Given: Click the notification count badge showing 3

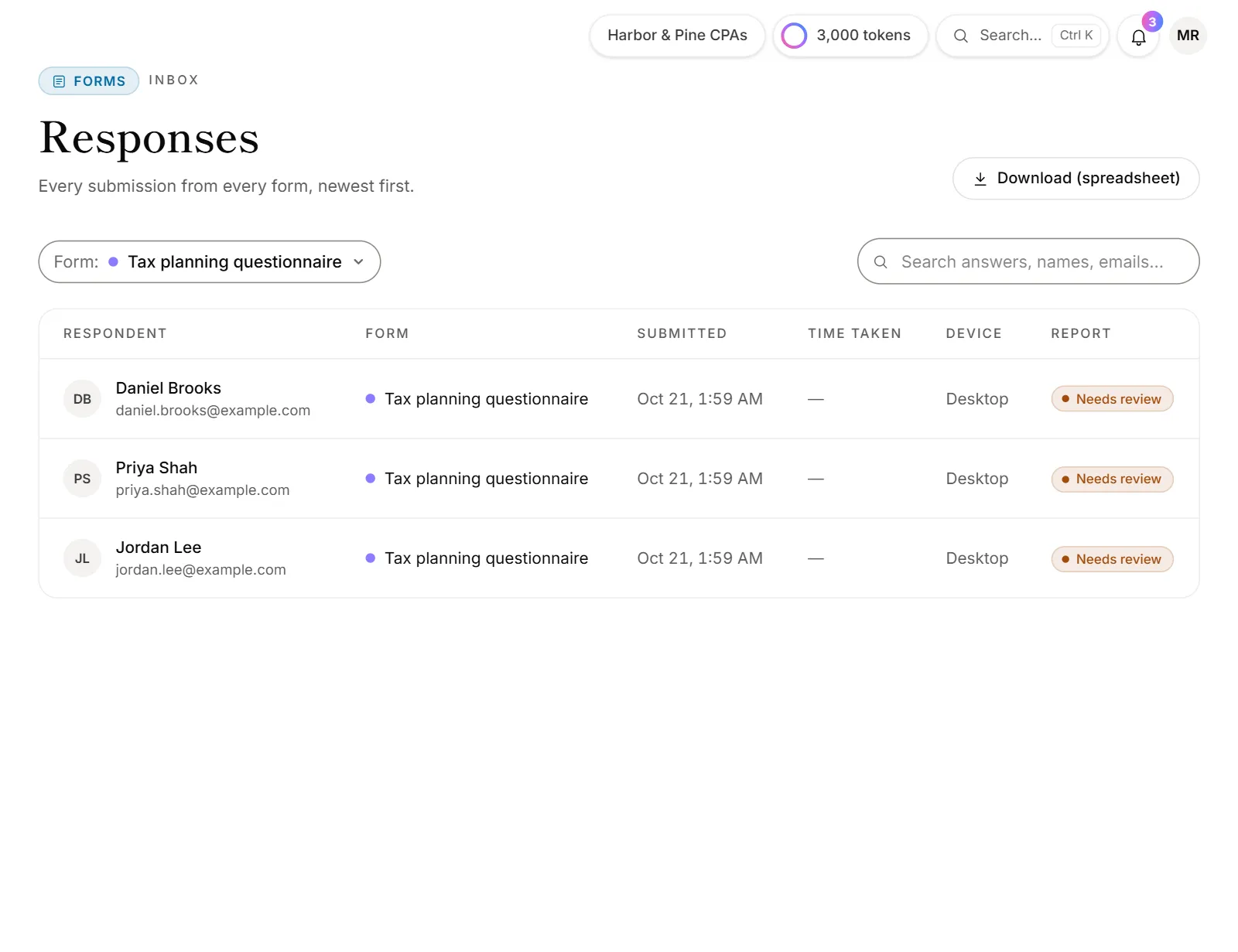Looking at the screenshot, I should [1152, 22].
